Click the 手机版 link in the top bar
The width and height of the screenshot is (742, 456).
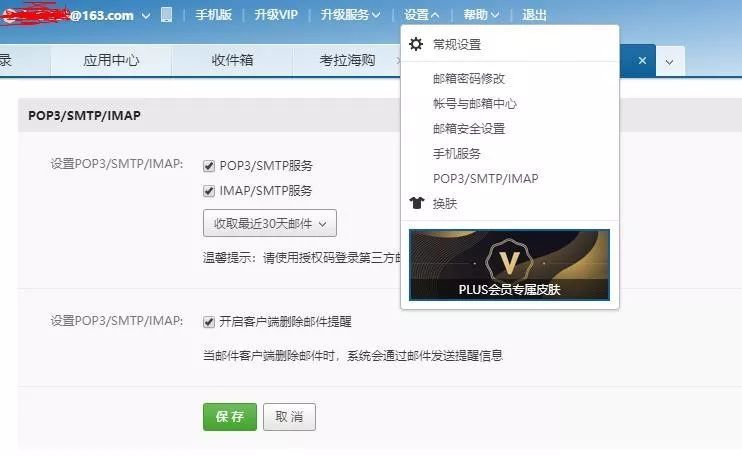(213, 15)
